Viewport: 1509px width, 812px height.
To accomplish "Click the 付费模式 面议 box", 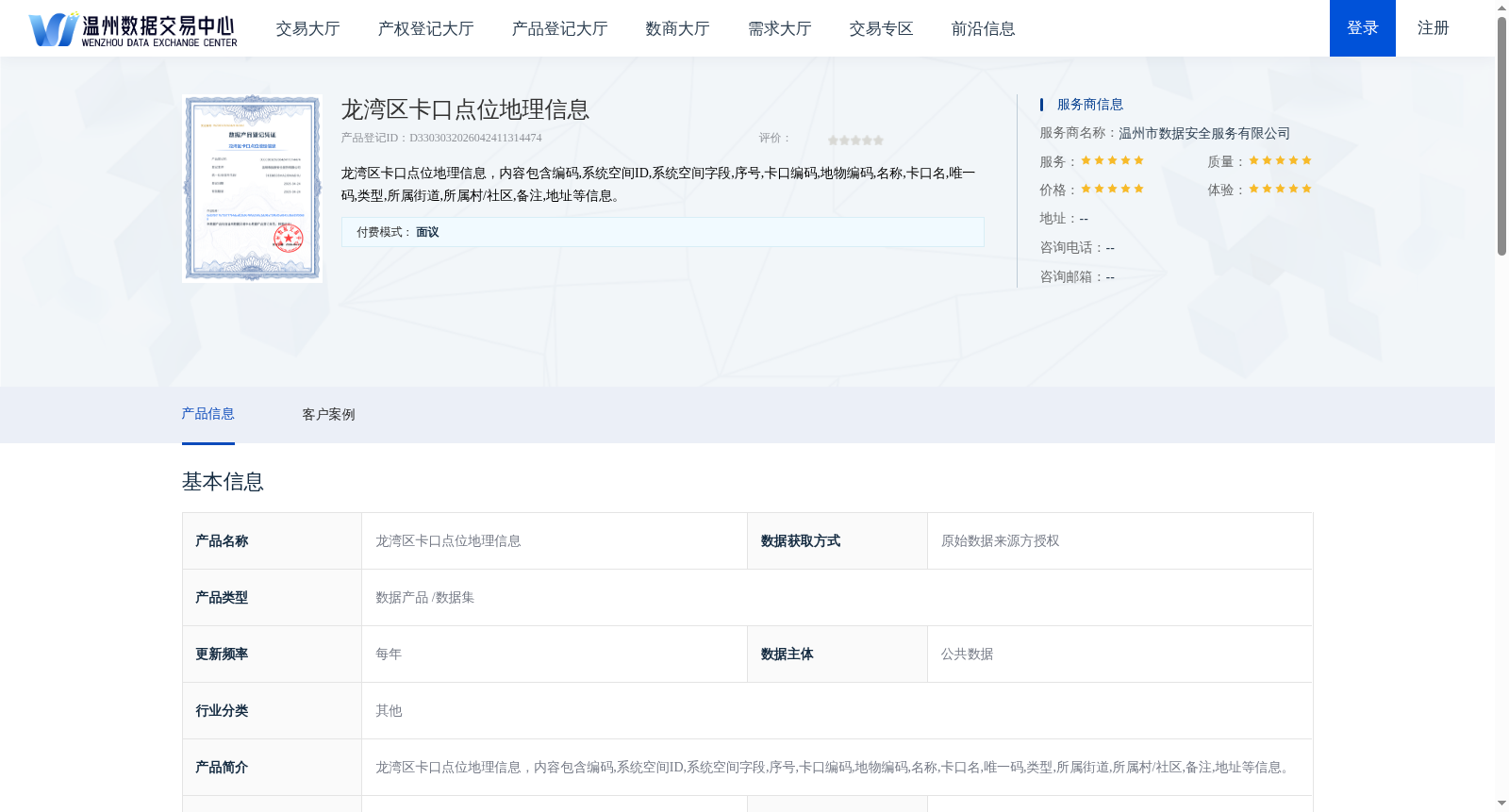I will point(662,232).
